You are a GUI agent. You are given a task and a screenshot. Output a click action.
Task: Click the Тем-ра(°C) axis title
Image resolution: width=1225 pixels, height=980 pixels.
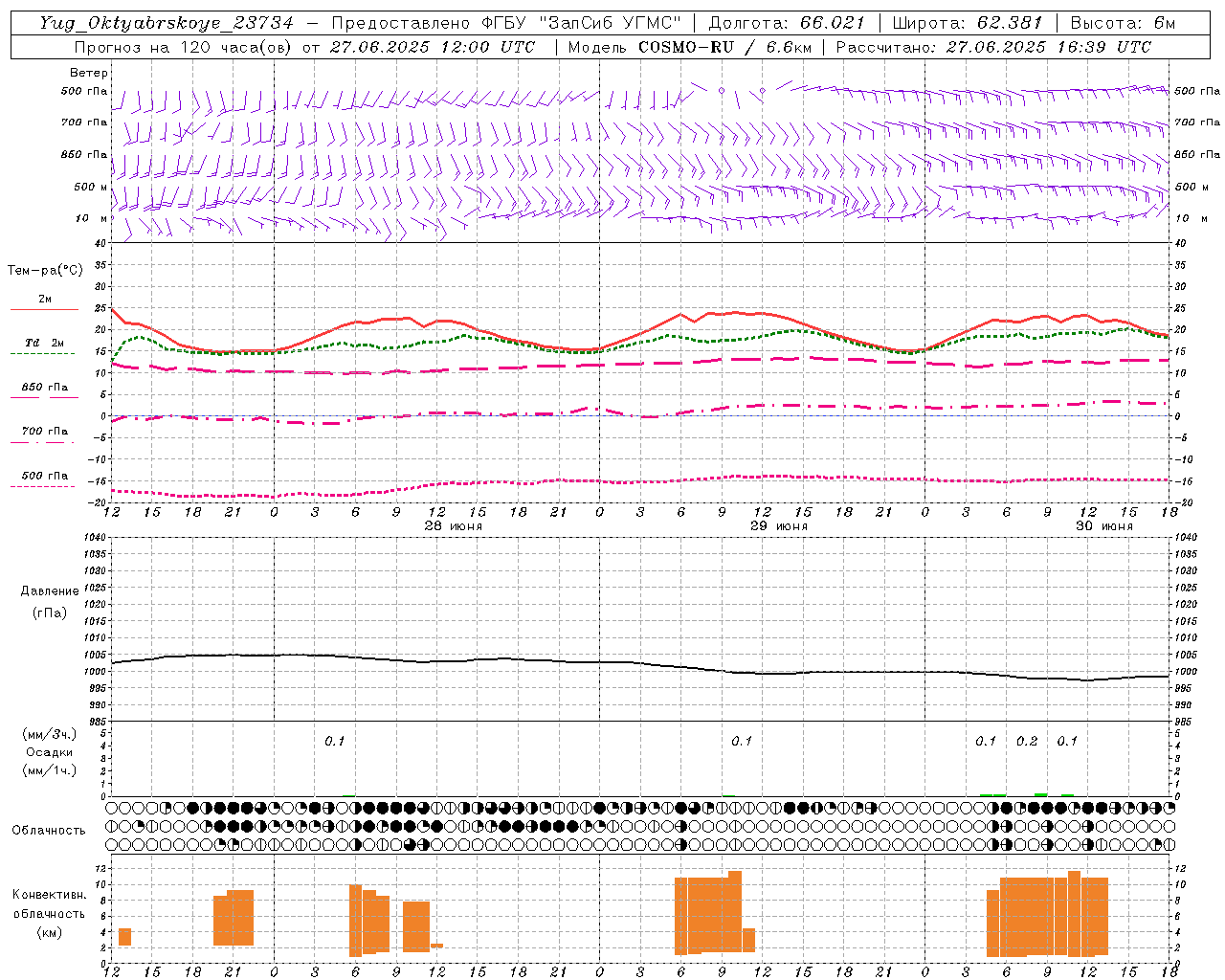[45, 271]
